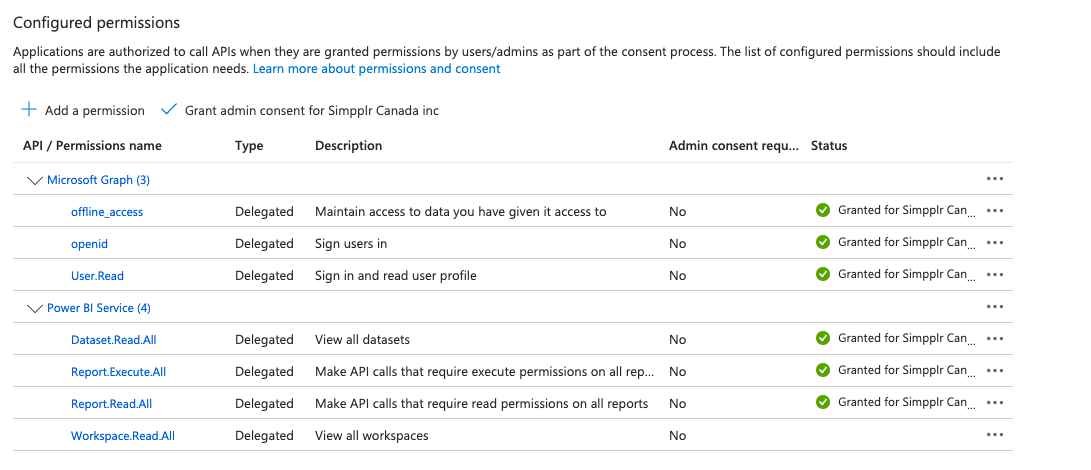Image resolution: width=1091 pixels, height=470 pixels.
Task: Select the Workspace.Read.All permission link
Action: click(x=122, y=436)
